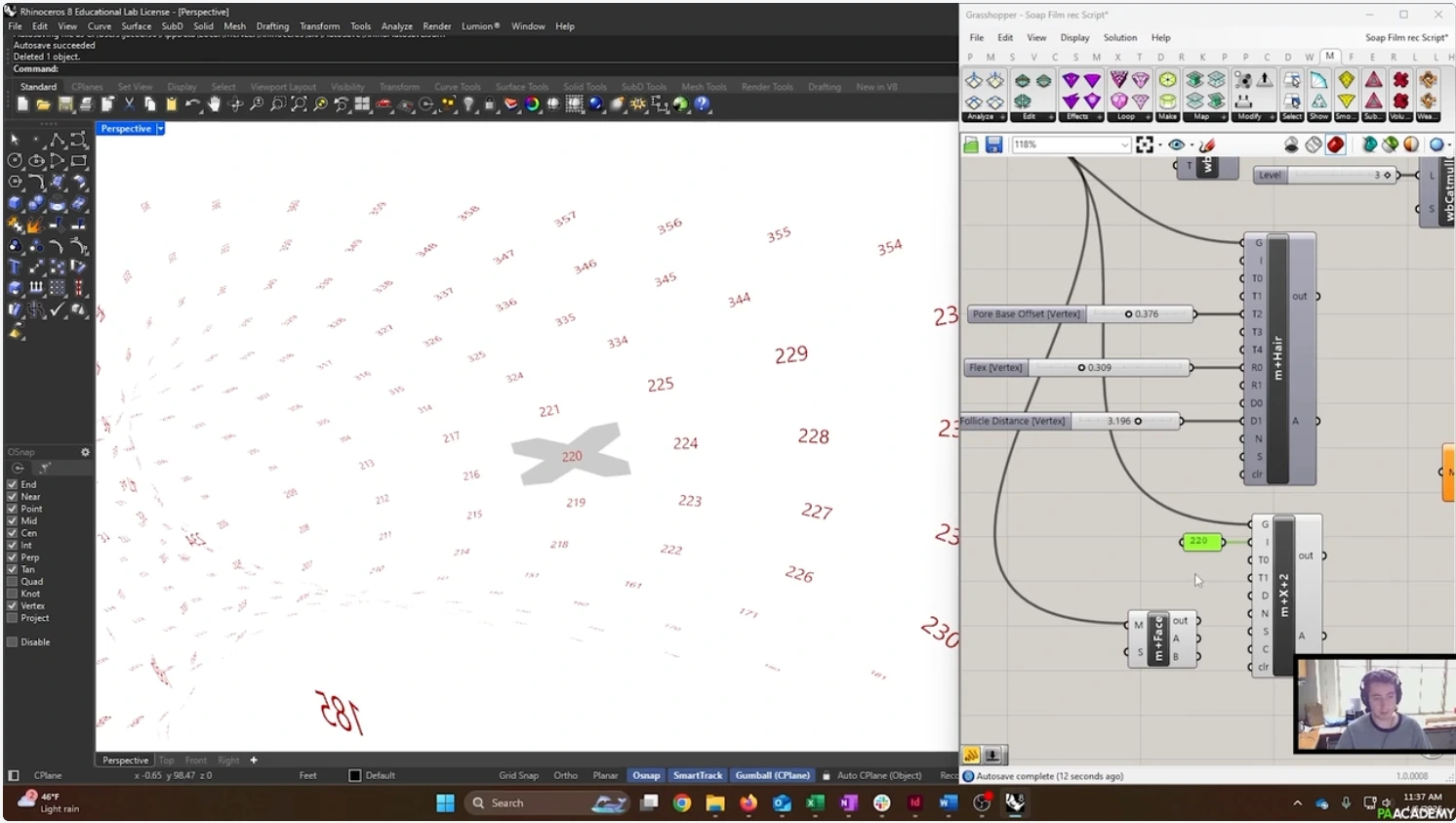Viewport: 1456px width, 823px height.
Task: Expand the Modify panel plus button
Action: click(1273, 116)
